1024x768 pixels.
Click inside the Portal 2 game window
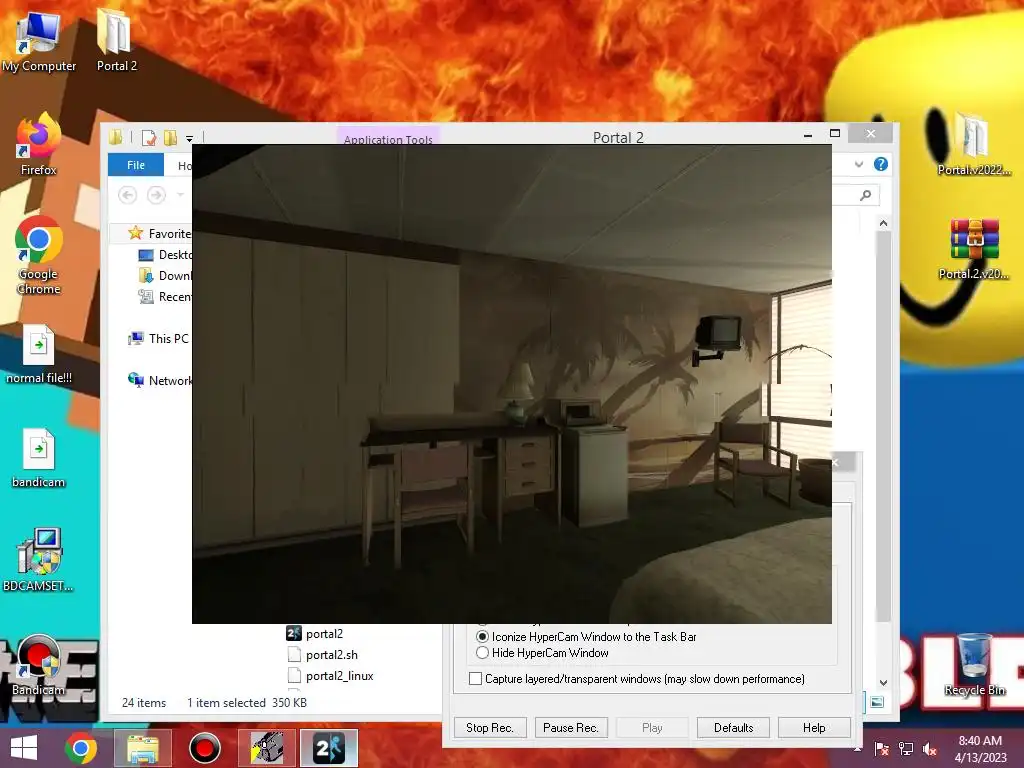512,384
